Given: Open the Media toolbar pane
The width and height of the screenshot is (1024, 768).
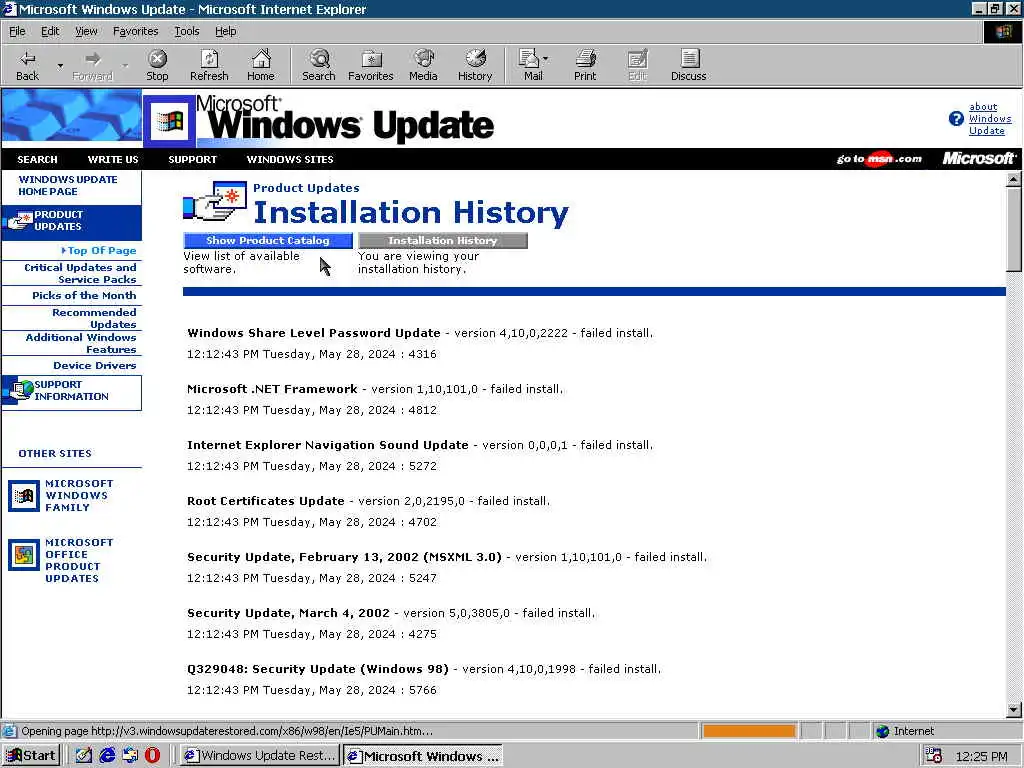Looking at the screenshot, I should pyautogui.click(x=423, y=65).
